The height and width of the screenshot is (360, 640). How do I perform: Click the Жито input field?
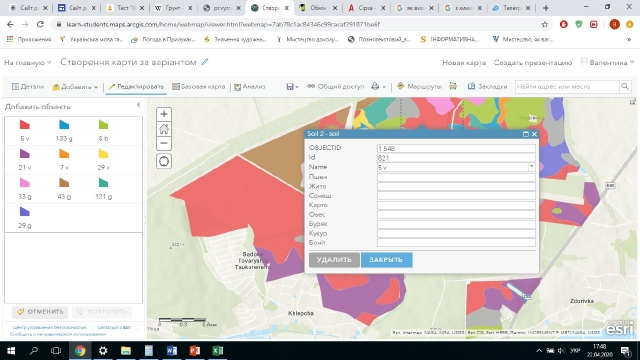pos(456,187)
